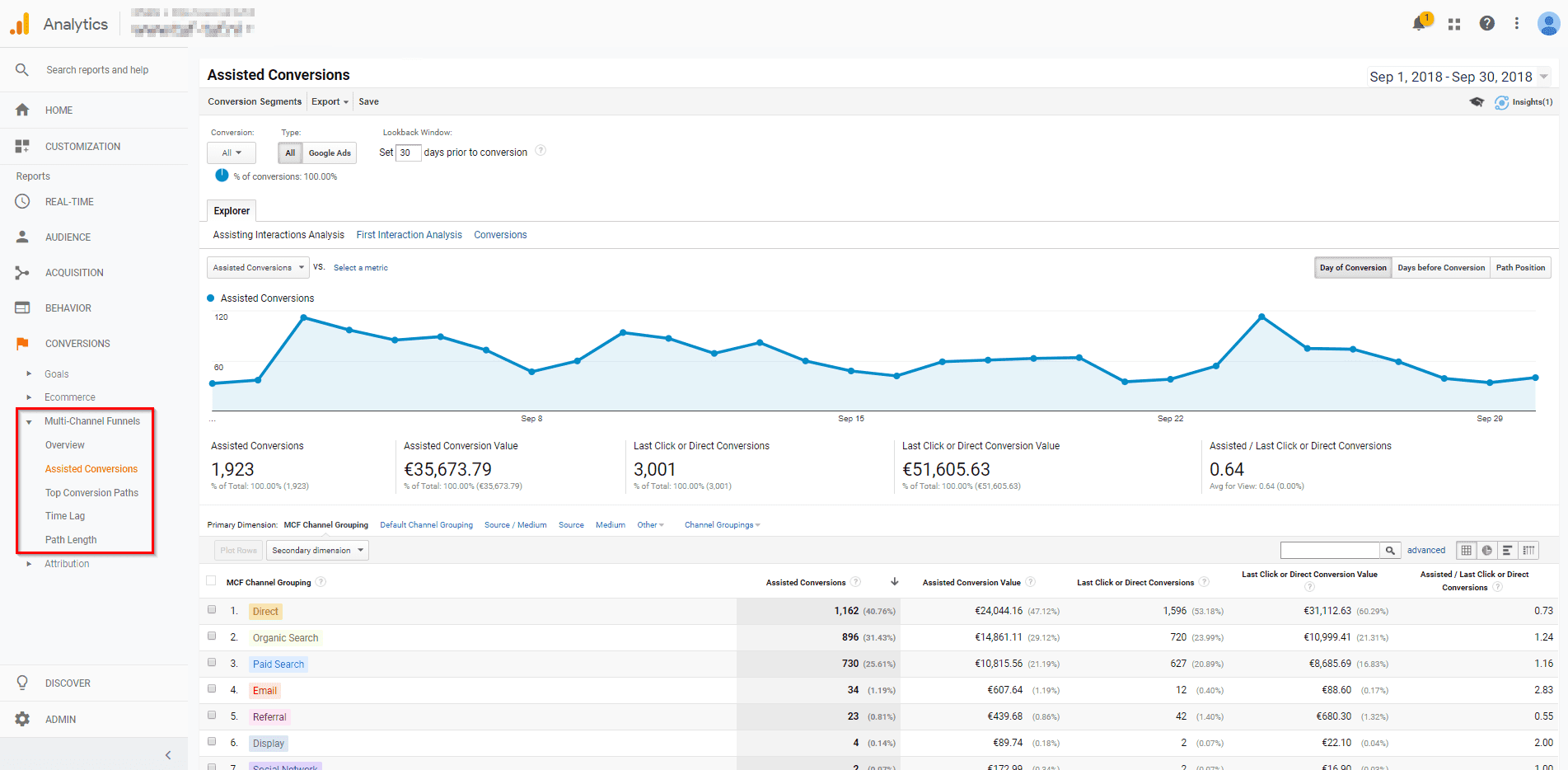This screenshot has height=770, width=1568.
Task: Open the Admin gear icon
Action: coord(22,719)
